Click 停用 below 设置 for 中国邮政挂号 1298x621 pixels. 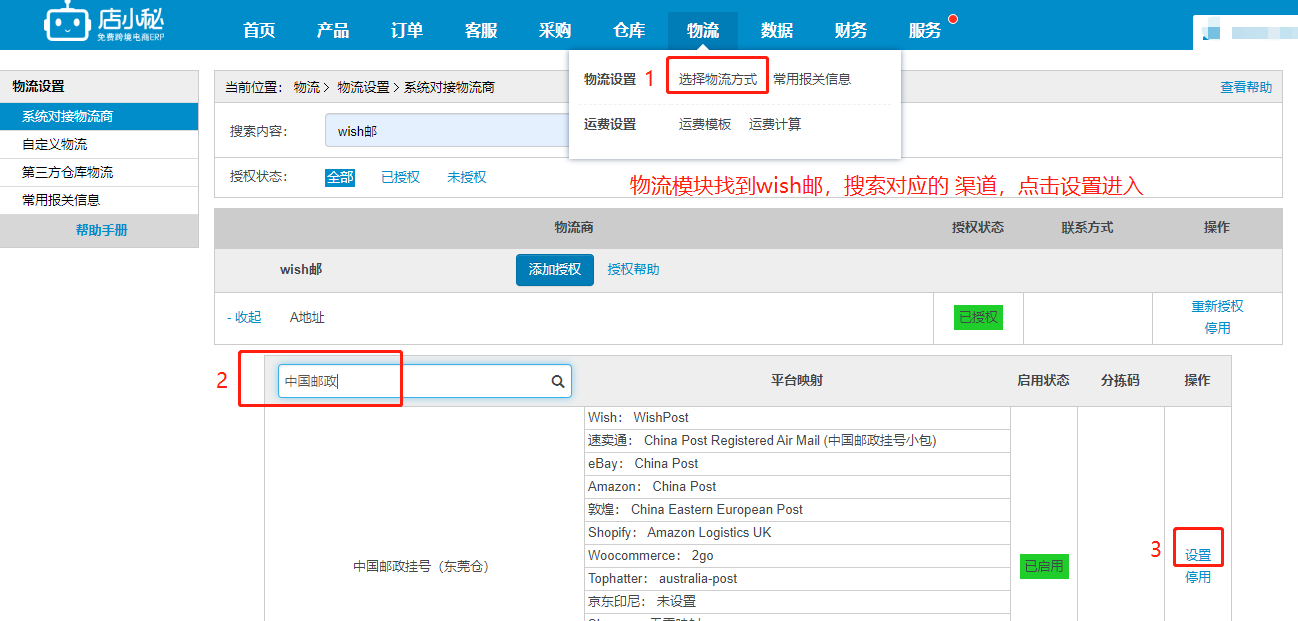pyautogui.click(x=1198, y=577)
